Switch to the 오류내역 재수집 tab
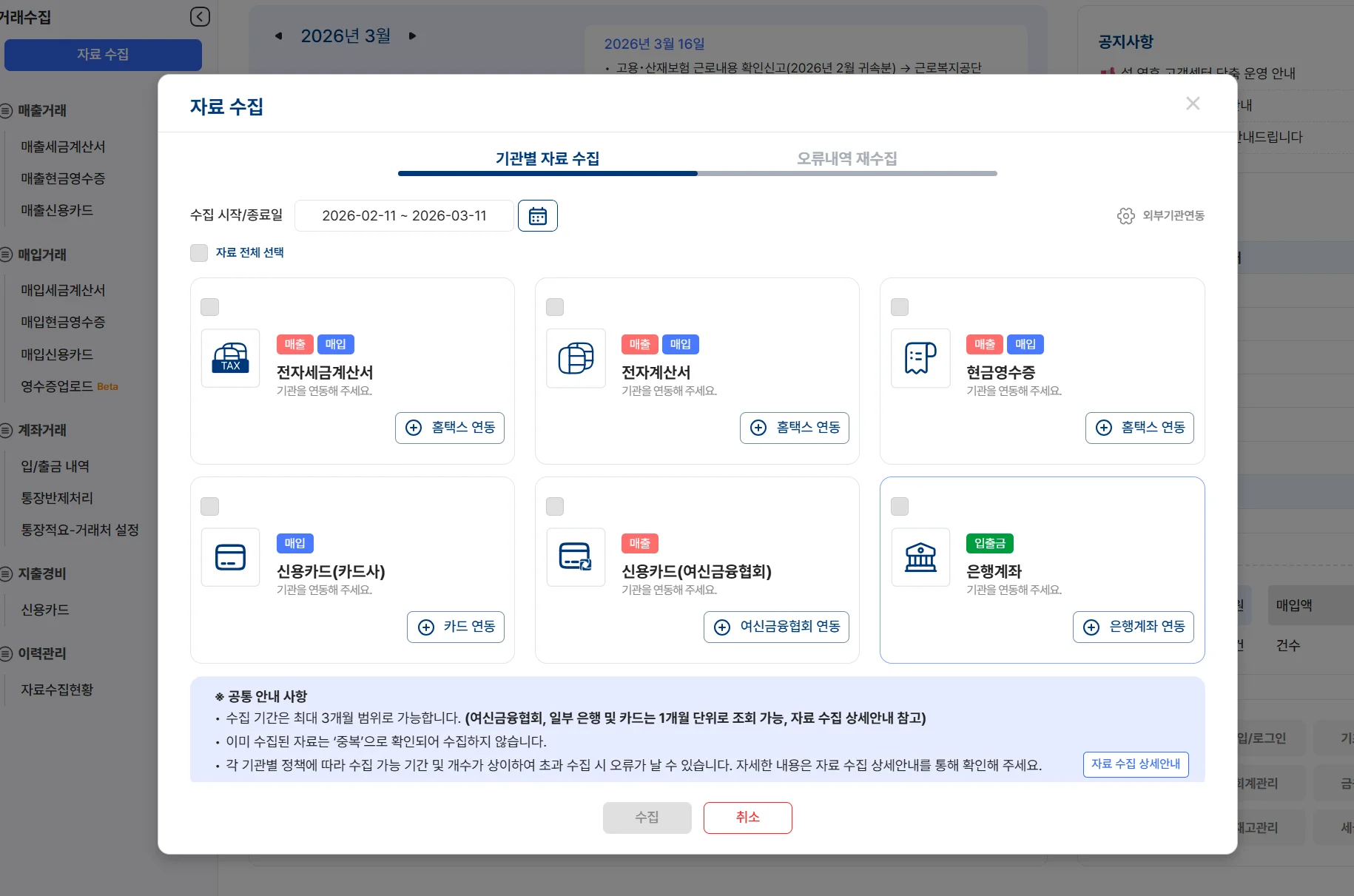The height and width of the screenshot is (896, 1354). [x=847, y=158]
